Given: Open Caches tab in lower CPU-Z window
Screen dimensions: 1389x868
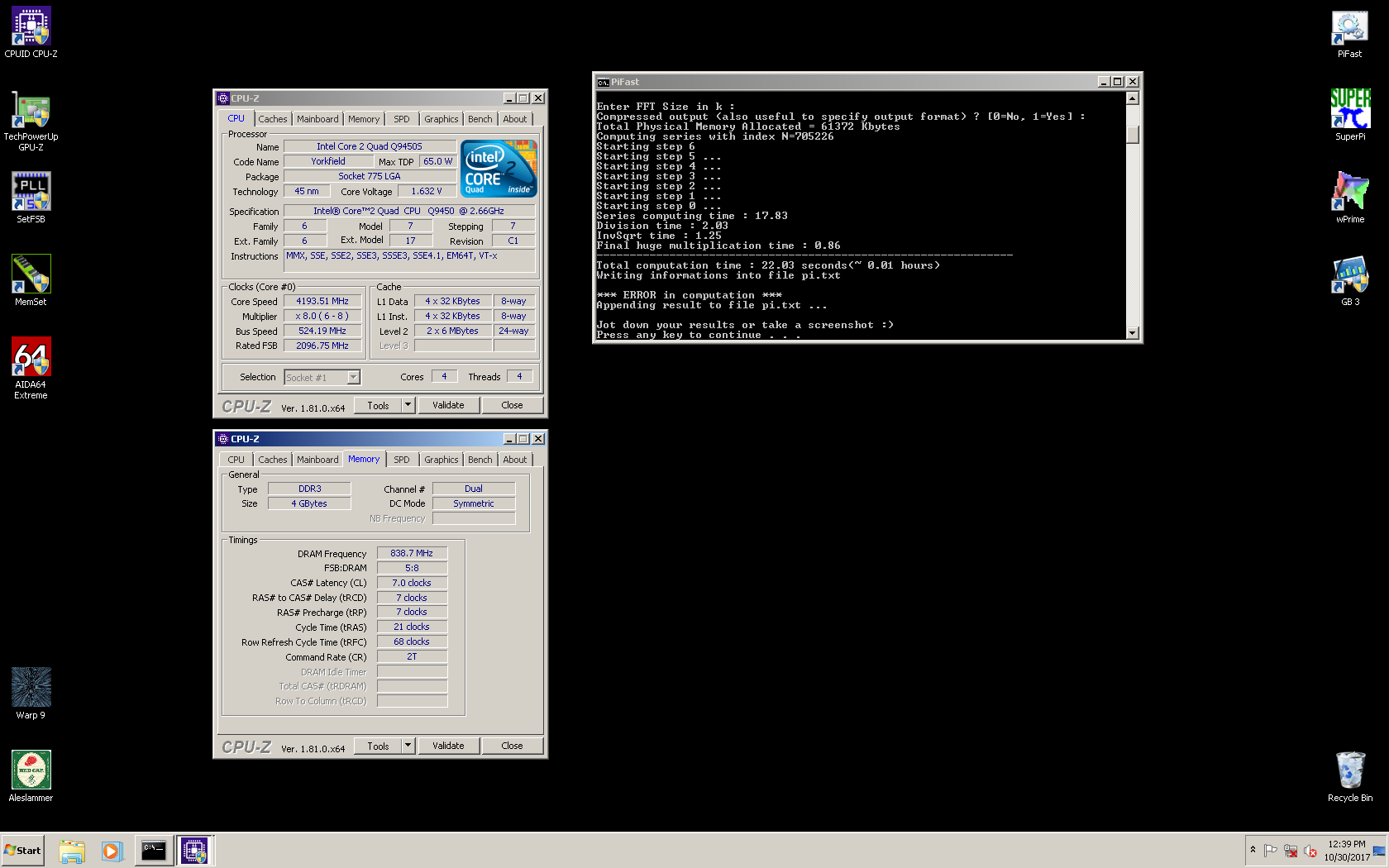Looking at the screenshot, I should coord(272,460).
